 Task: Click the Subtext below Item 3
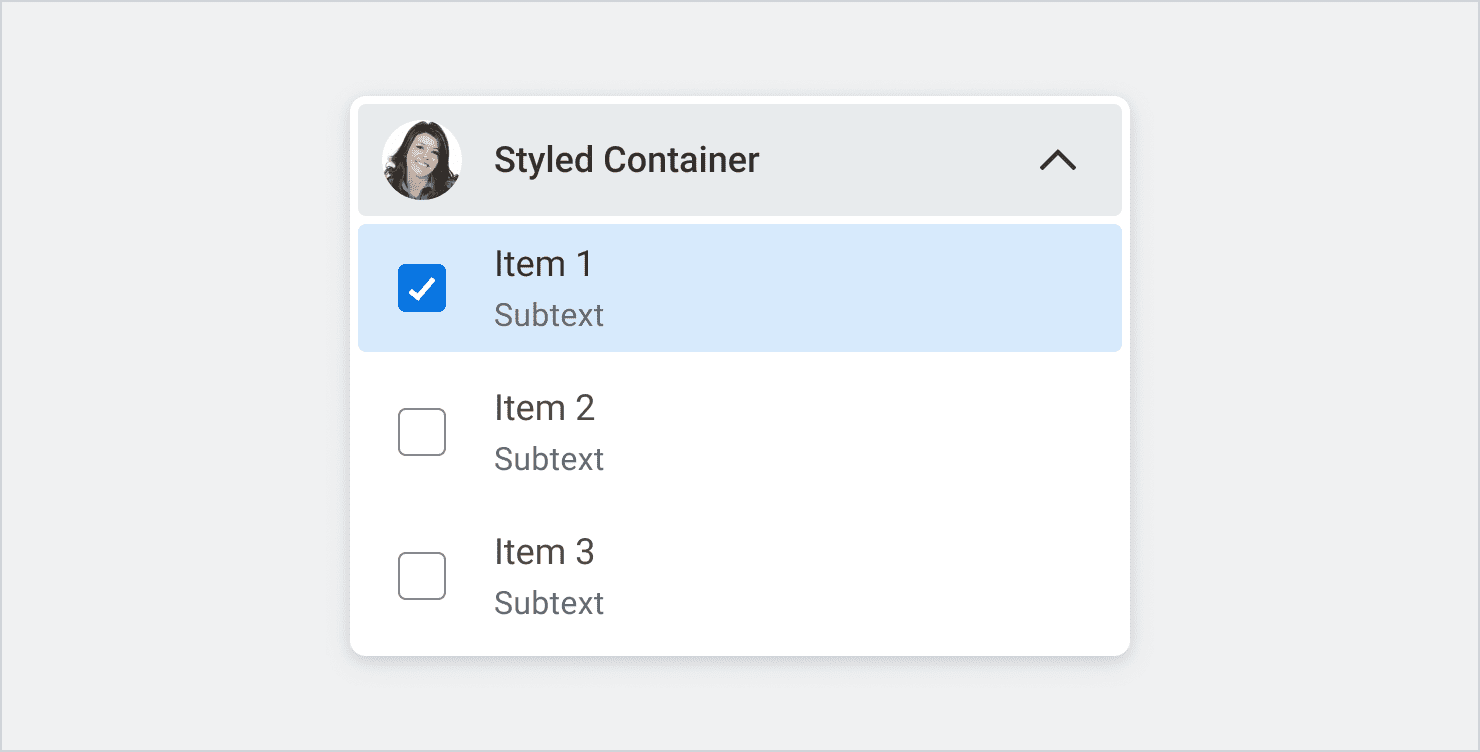point(549,603)
